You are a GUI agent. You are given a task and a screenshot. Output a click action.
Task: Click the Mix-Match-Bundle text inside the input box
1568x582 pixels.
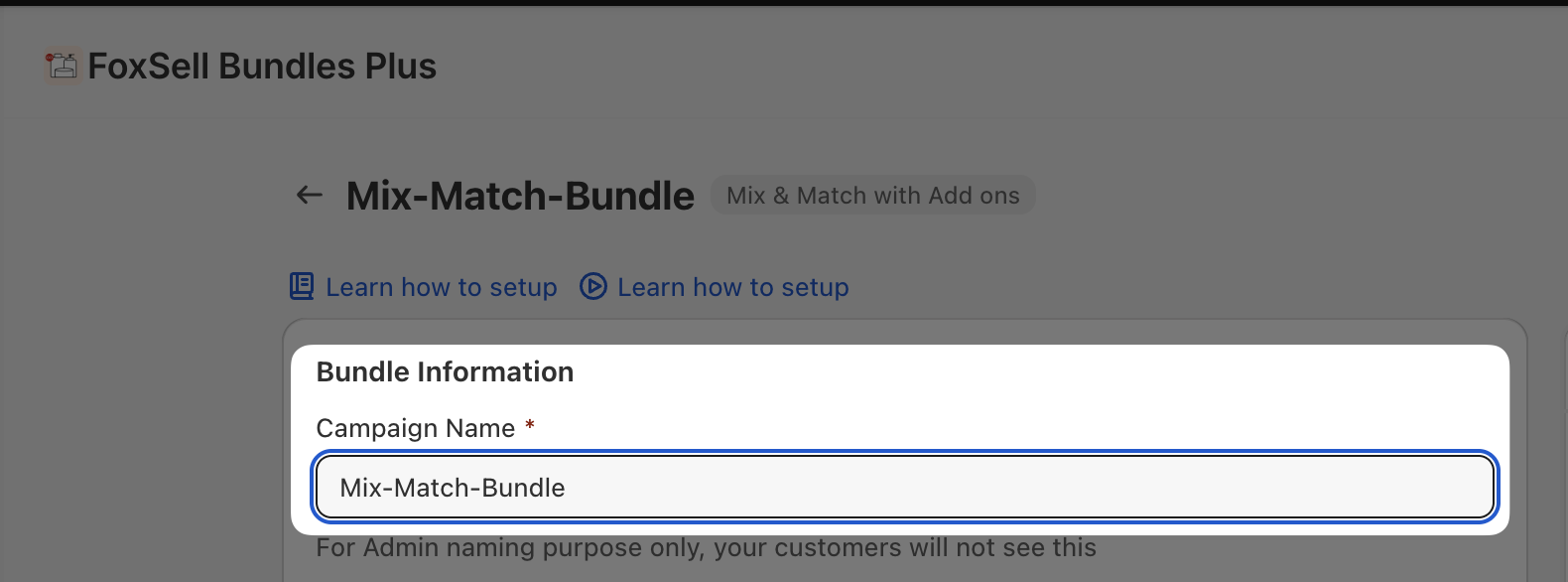click(x=453, y=488)
